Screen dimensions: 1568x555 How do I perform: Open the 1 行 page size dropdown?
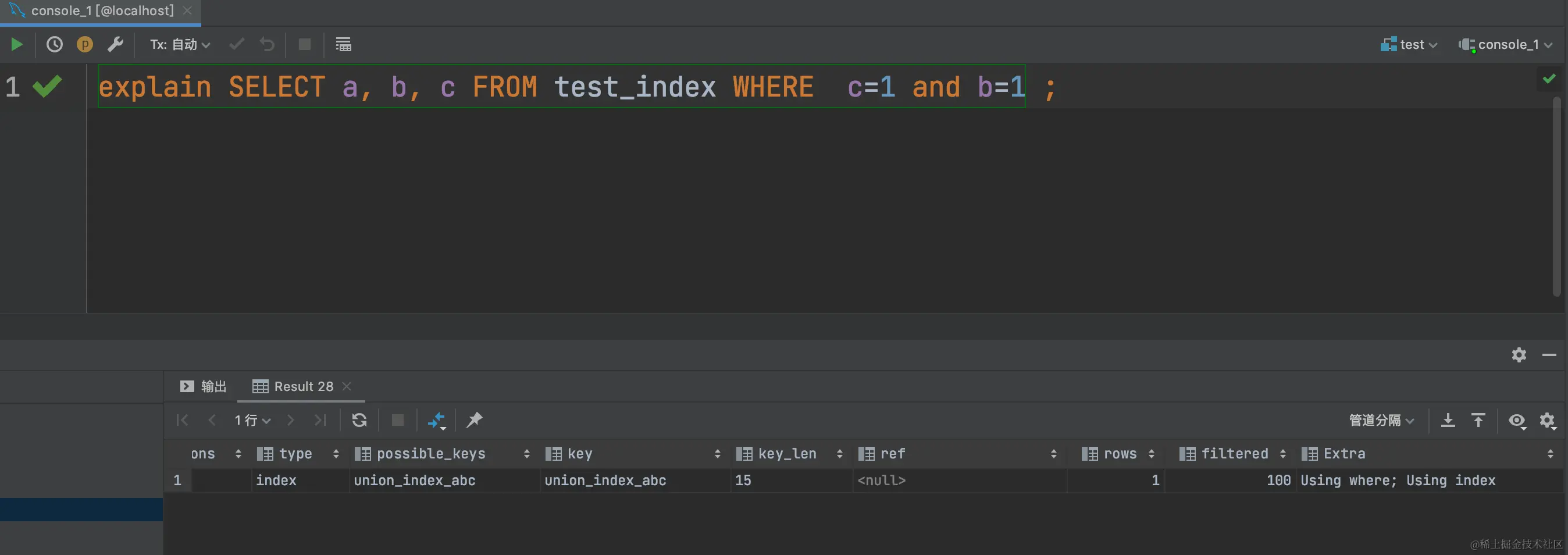pos(252,421)
